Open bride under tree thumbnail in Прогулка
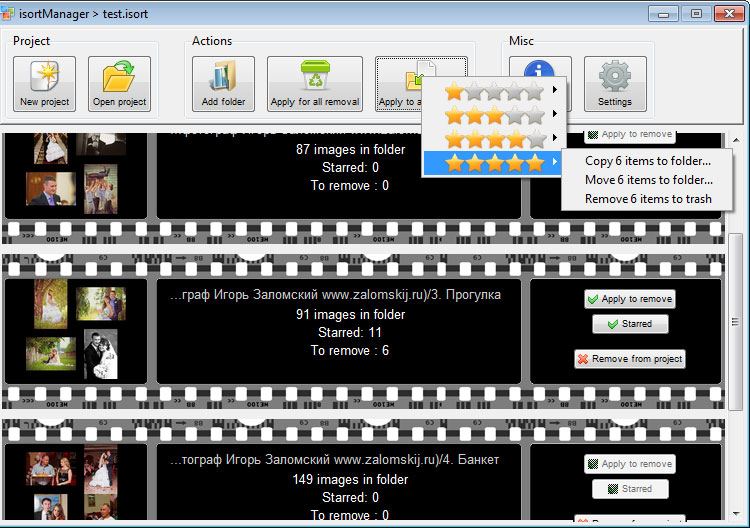Screen dimensions: 750x528 [x=51, y=305]
